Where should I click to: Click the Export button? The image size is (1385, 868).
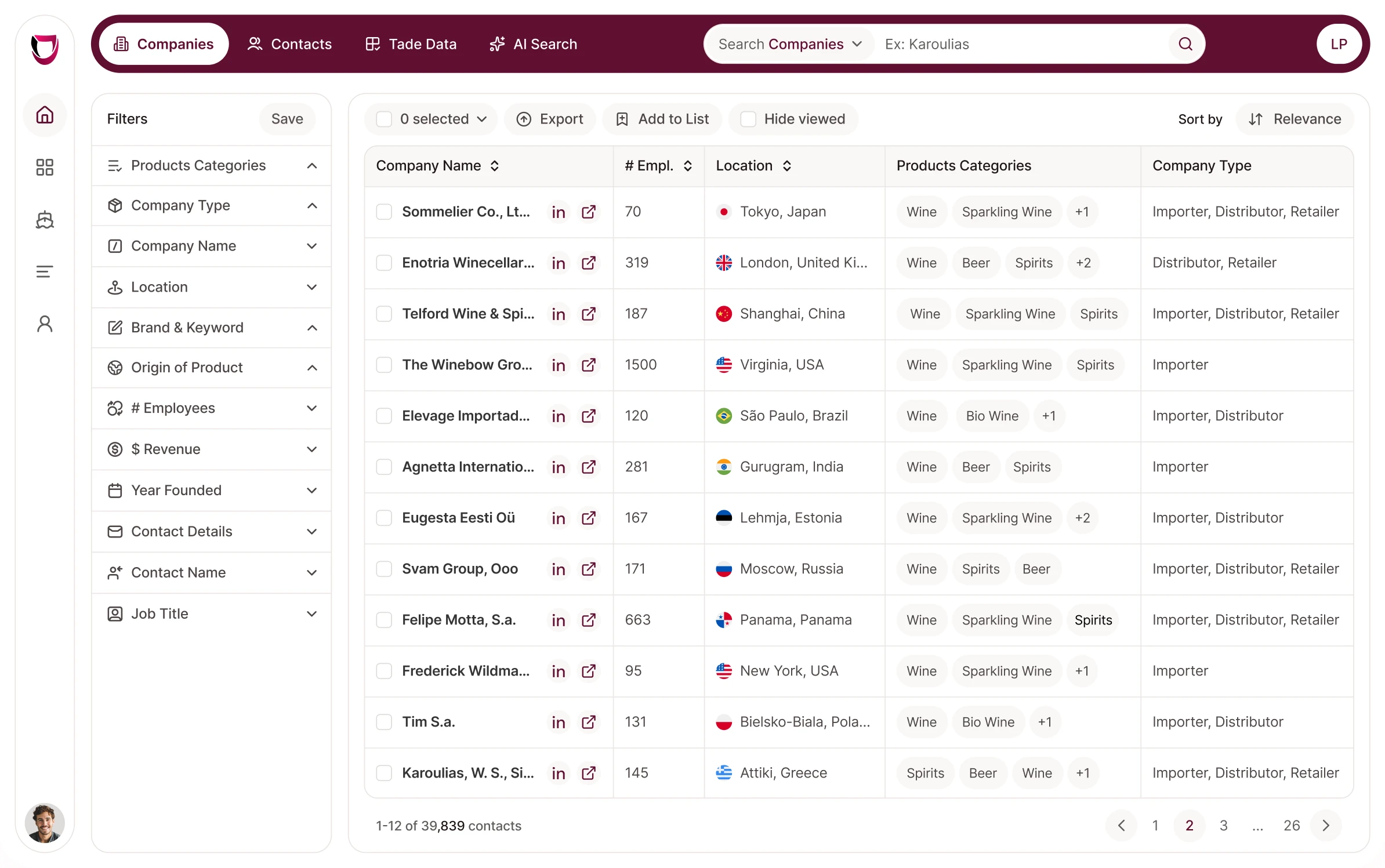pos(550,119)
